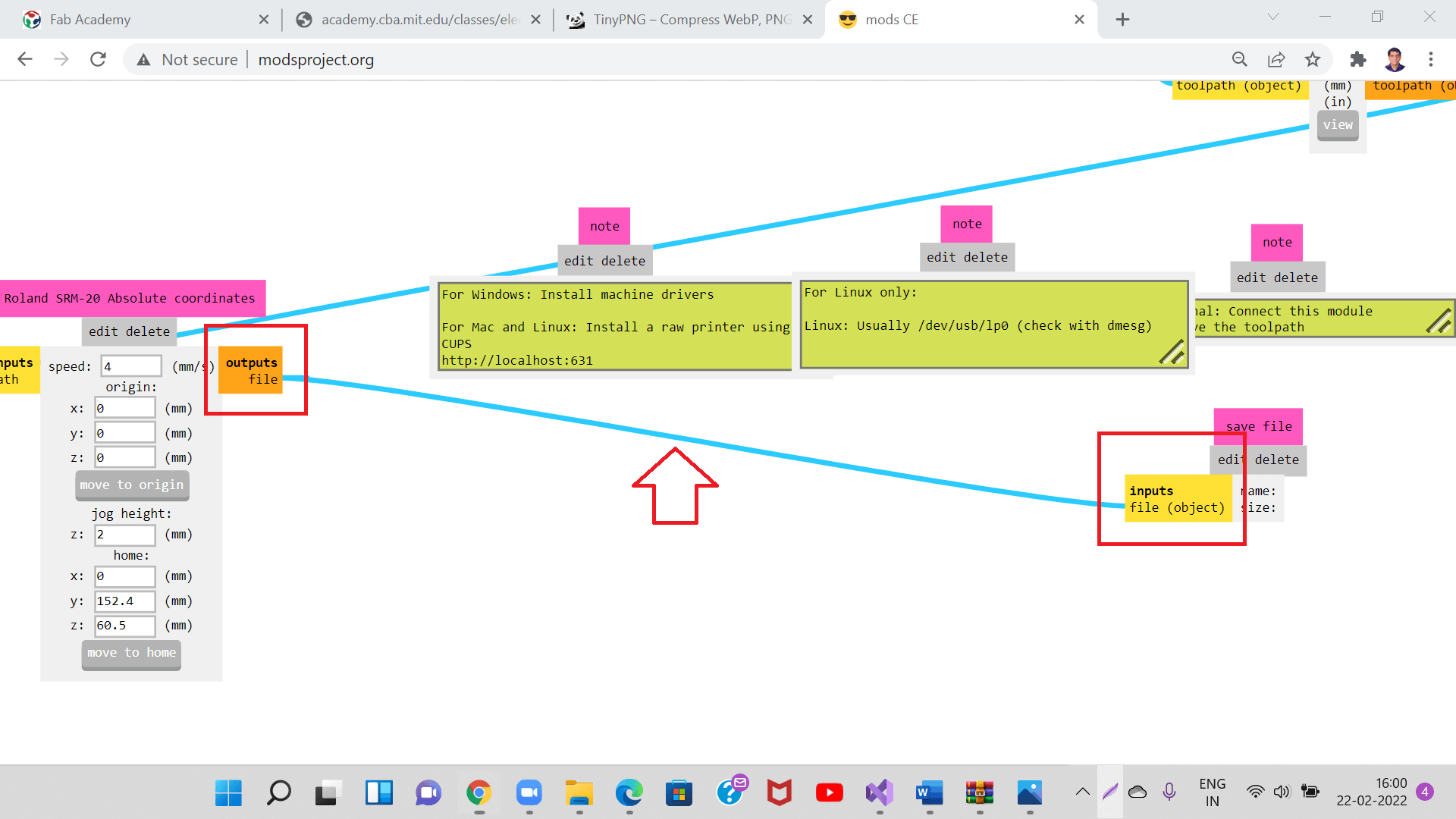1456x819 pixels.
Task: Open Windows taskbar search
Action: coord(278,793)
